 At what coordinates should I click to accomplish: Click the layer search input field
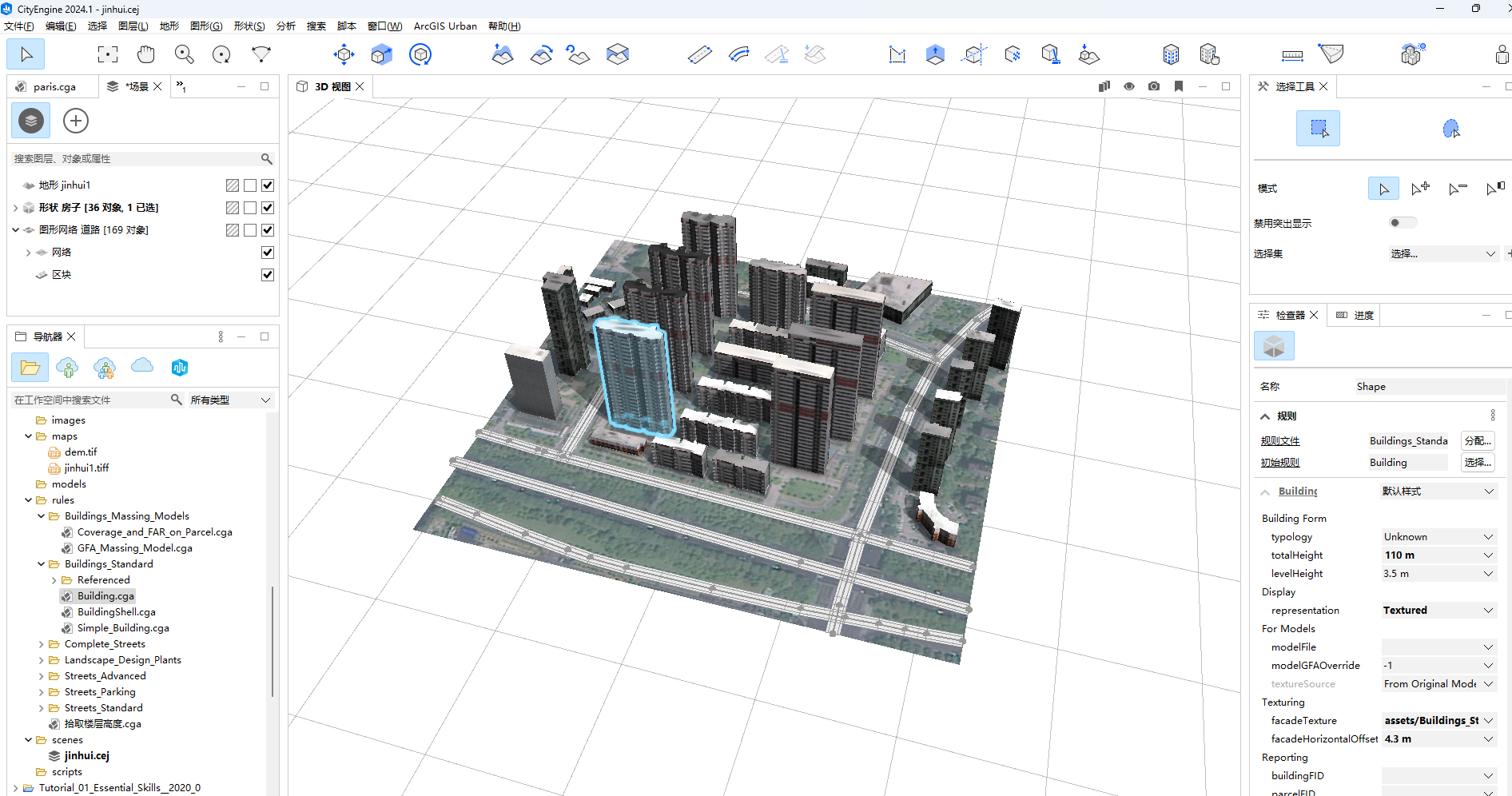click(136, 159)
